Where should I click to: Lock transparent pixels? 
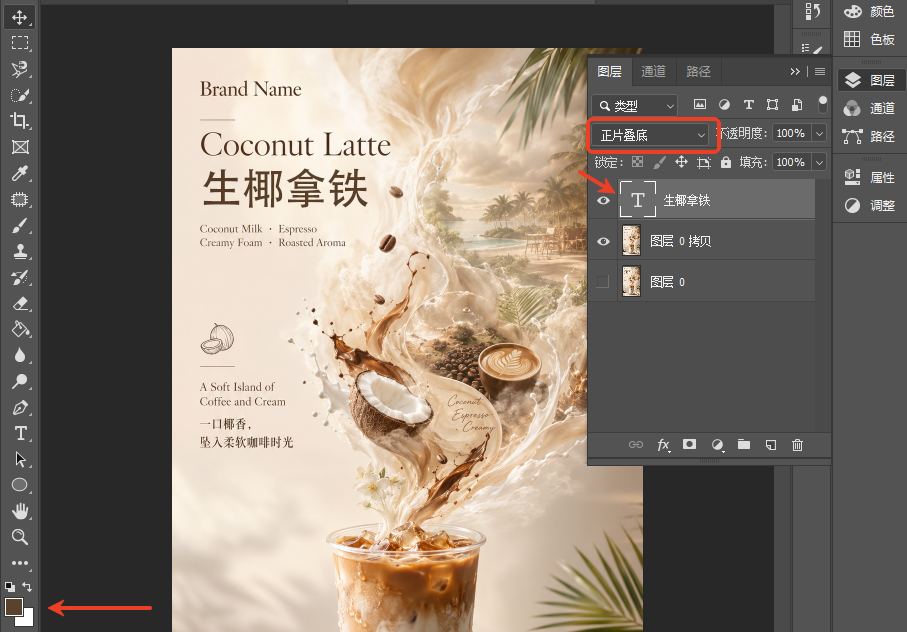pos(637,162)
